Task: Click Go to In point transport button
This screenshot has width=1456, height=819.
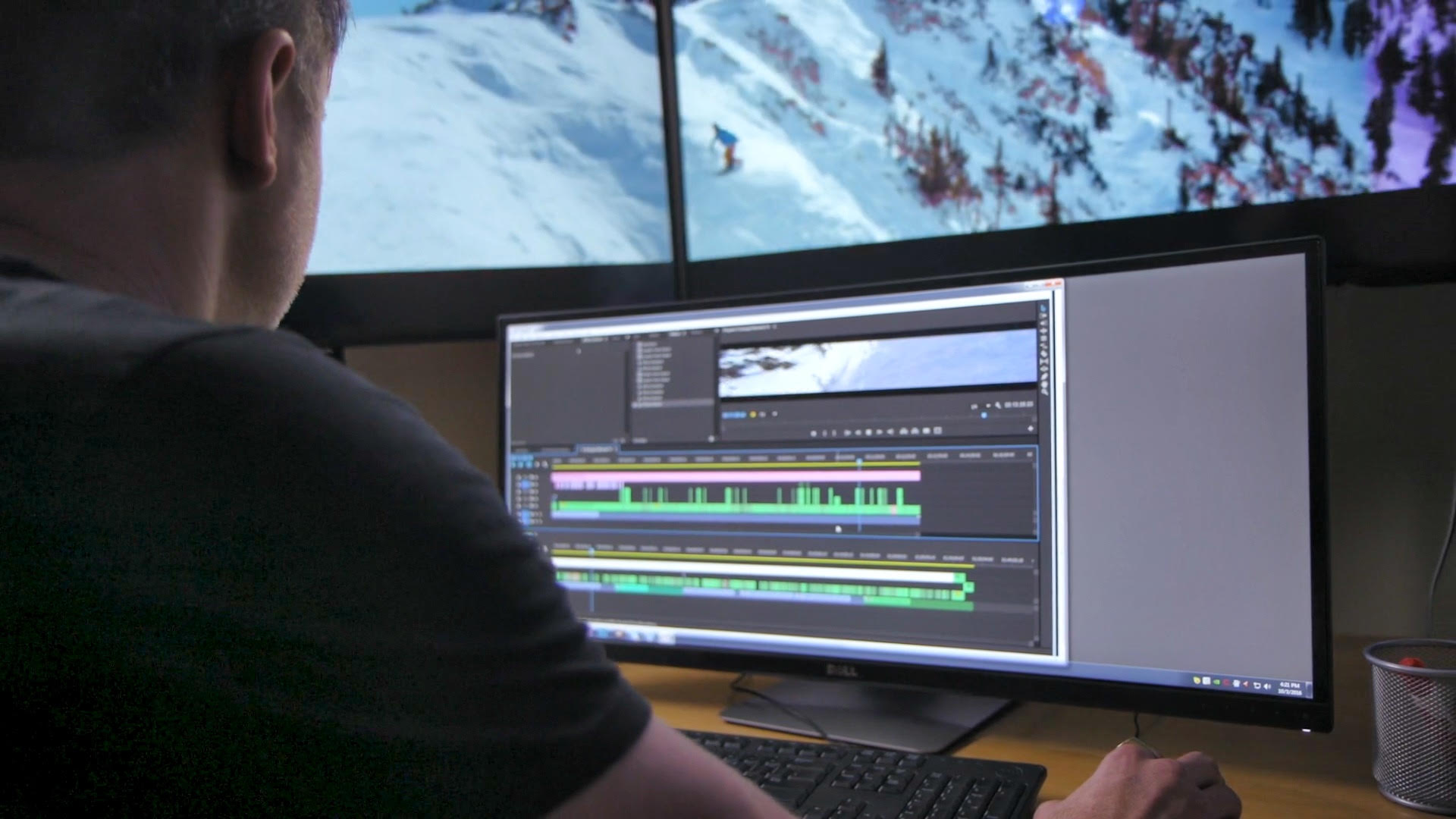Action: coord(847,431)
